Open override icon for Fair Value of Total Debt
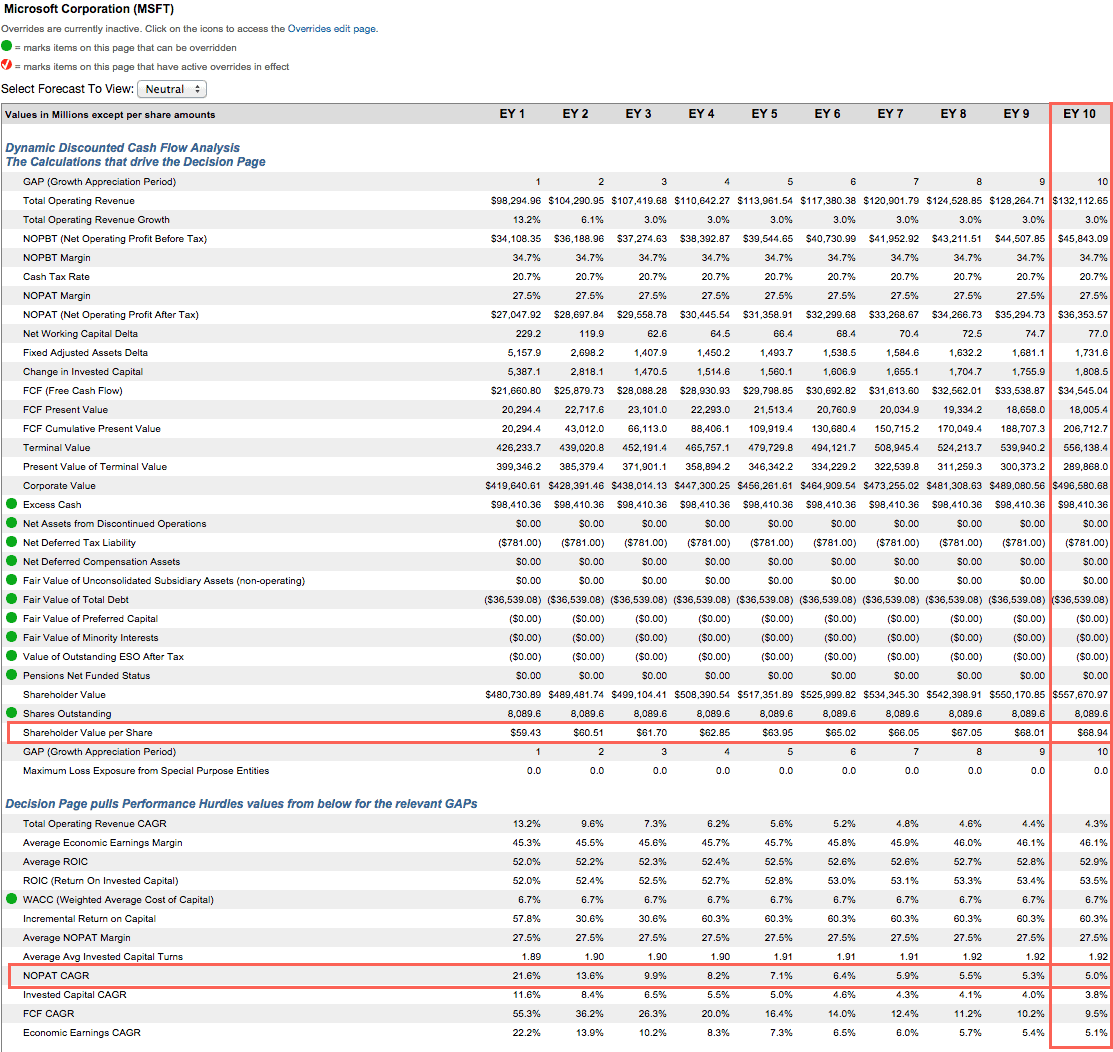Screen dimensions: 1113x1052 (x=11, y=599)
